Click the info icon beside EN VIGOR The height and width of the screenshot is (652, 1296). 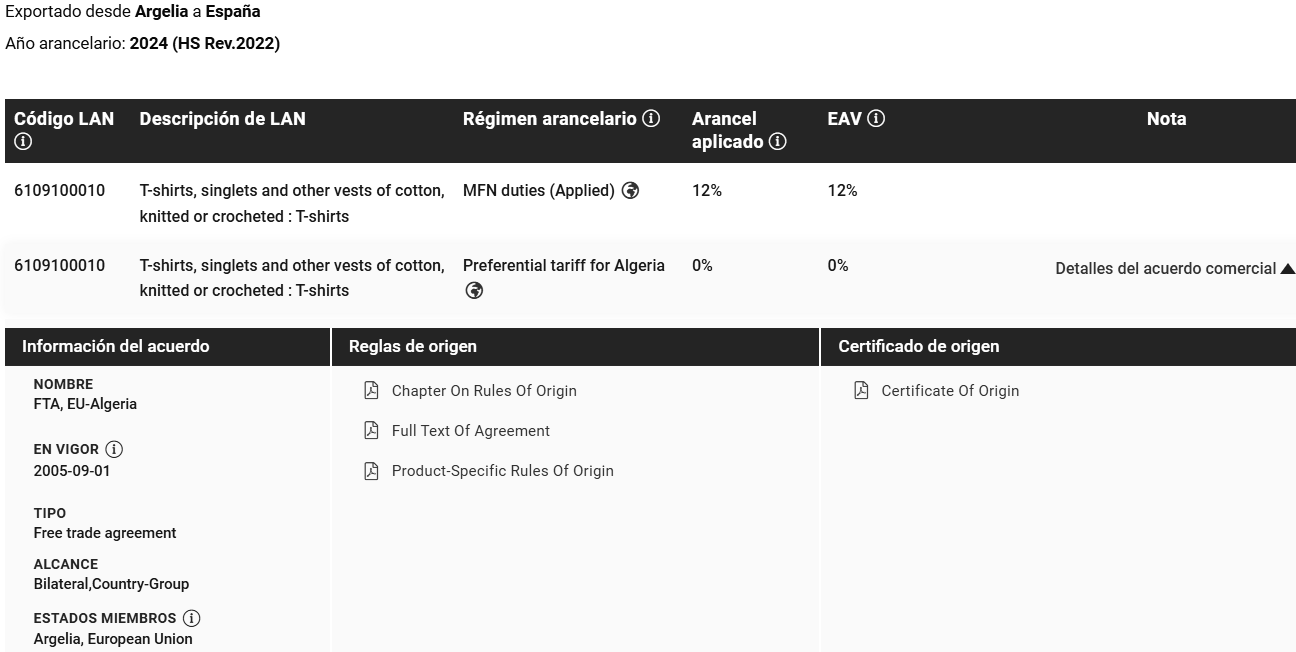click(x=114, y=449)
